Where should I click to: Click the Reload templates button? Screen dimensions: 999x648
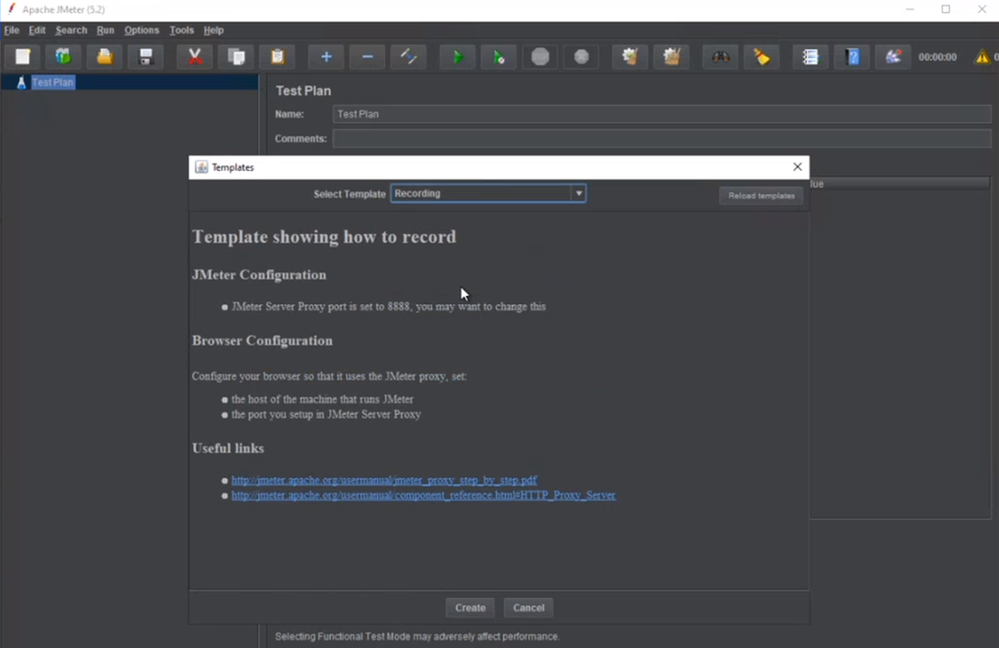tap(761, 196)
